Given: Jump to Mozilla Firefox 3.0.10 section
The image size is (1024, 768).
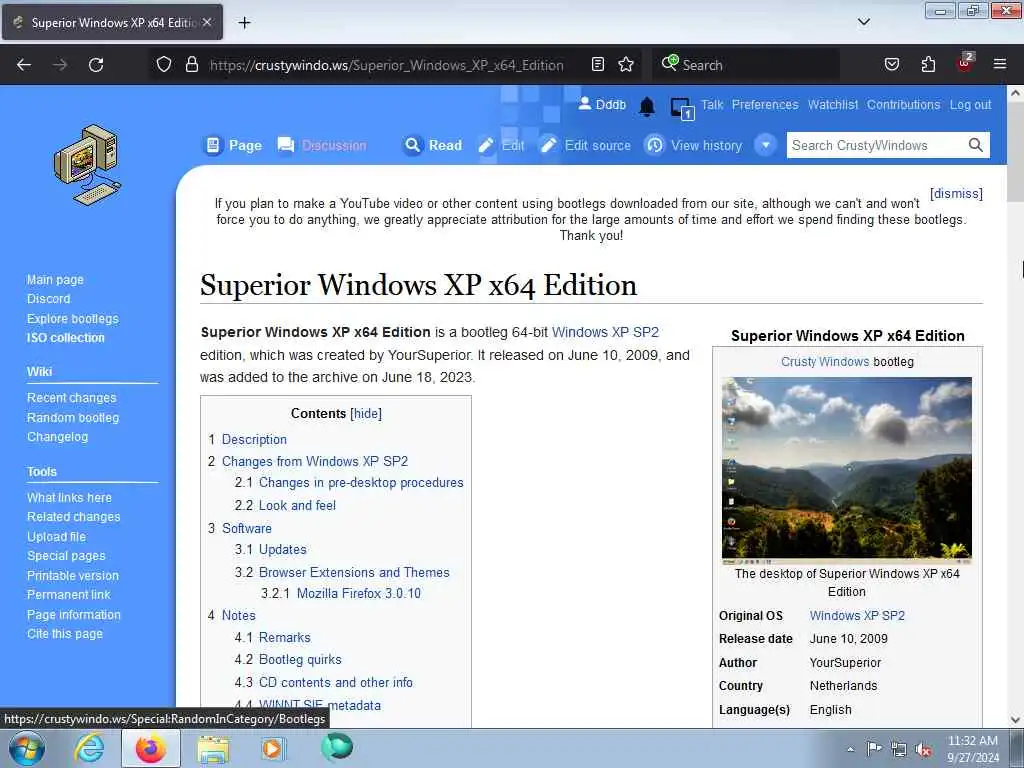Looking at the screenshot, I should pos(359,594).
